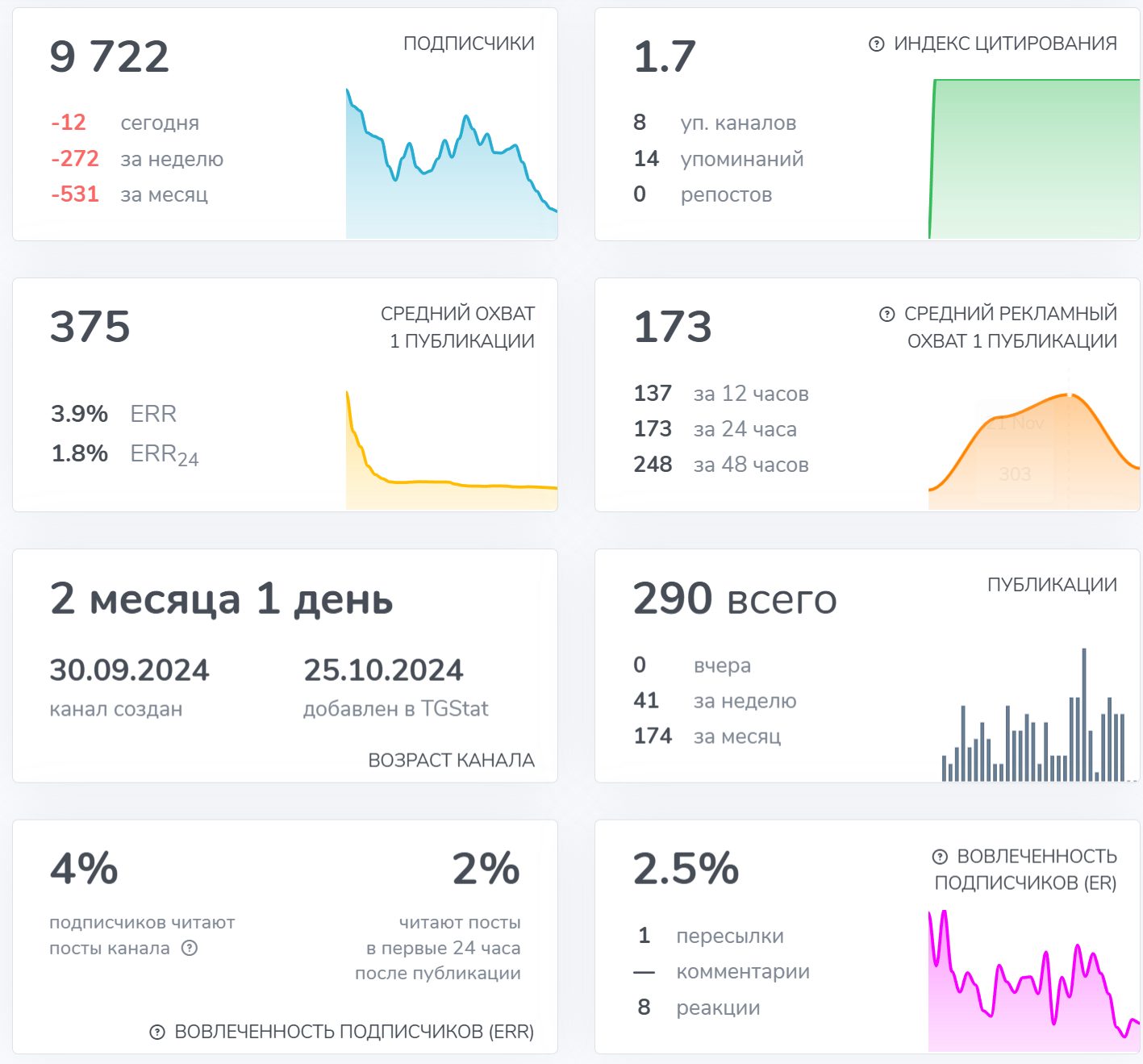Image resolution: width=1143 pixels, height=1064 pixels.
Task: Click the уп. каналов row
Action: (715, 123)
